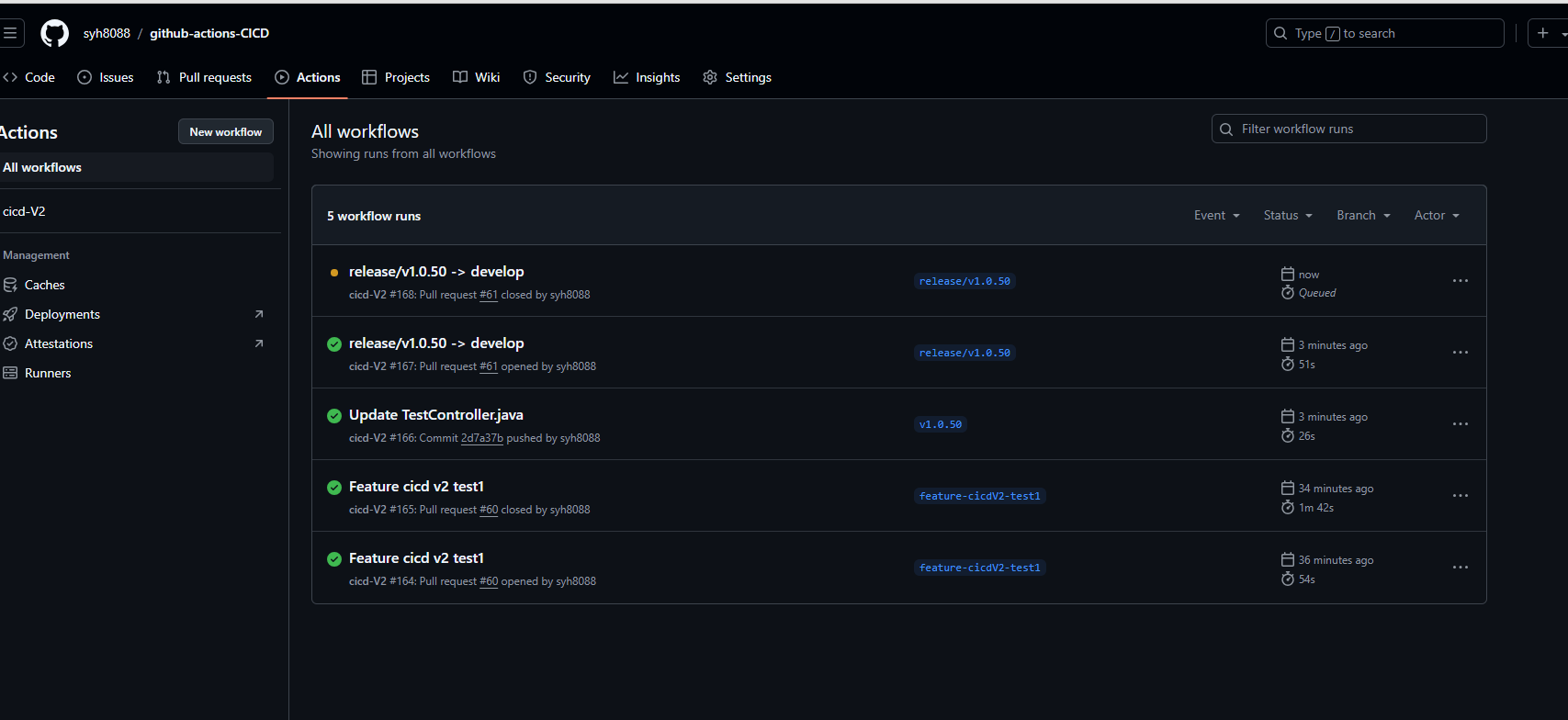Open the Update TestController.java run
Screen dimensions: 1568x720
click(x=436, y=415)
